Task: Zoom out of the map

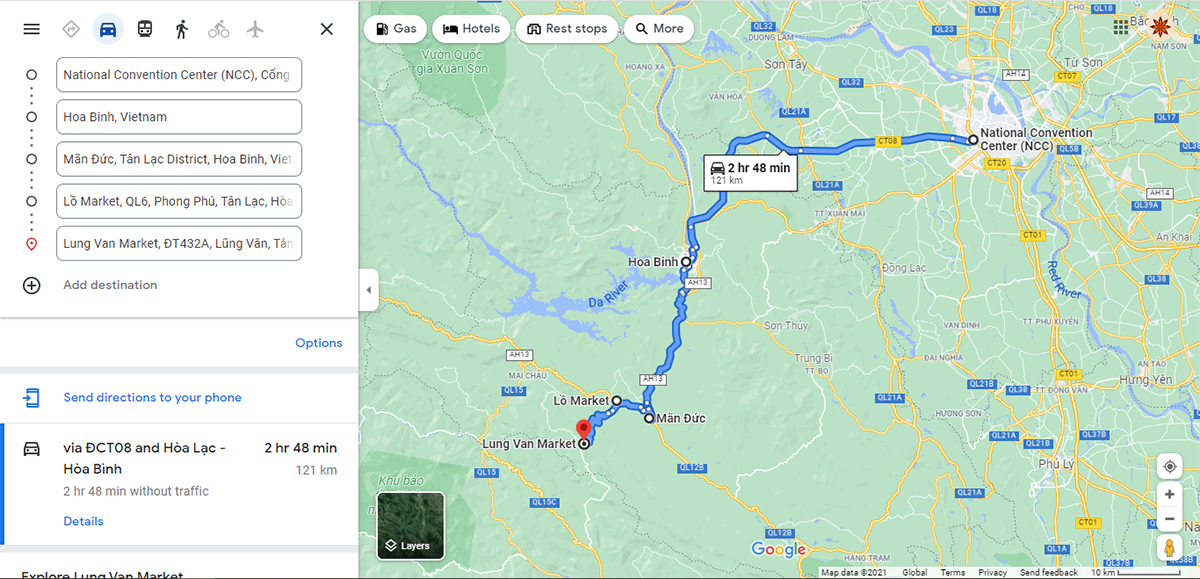Action: [1169, 519]
